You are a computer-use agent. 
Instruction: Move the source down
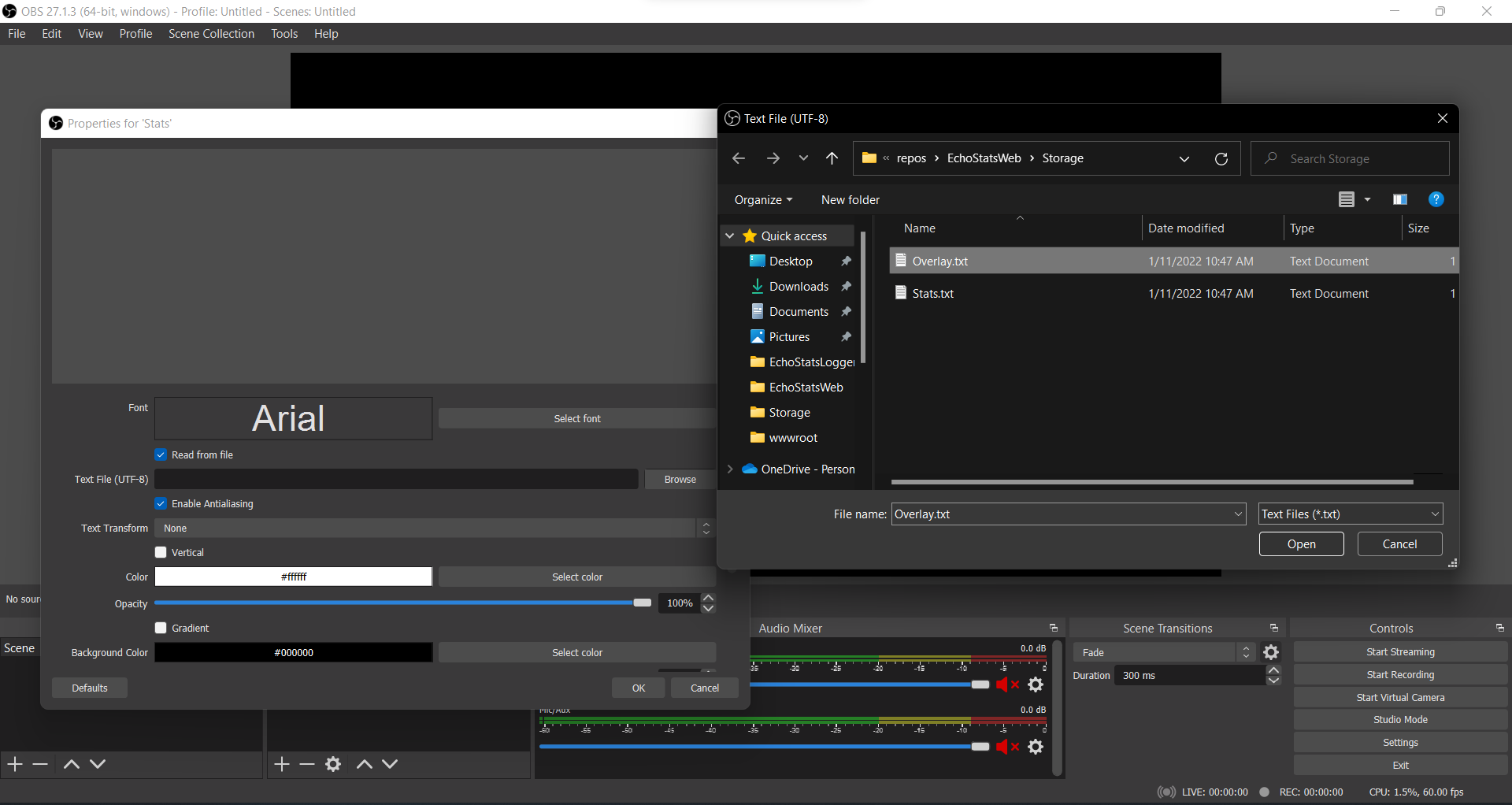click(x=390, y=764)
